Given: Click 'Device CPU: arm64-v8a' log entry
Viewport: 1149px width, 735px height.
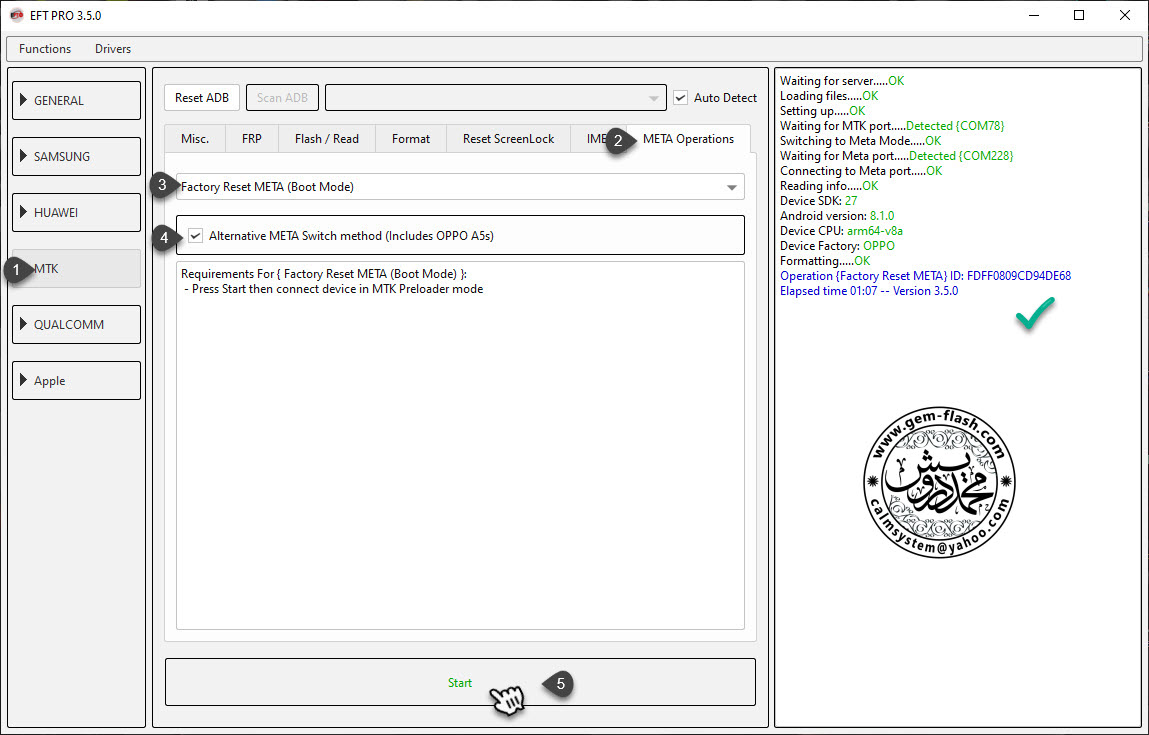Looking at the screenshot, I should pos(841,231).
